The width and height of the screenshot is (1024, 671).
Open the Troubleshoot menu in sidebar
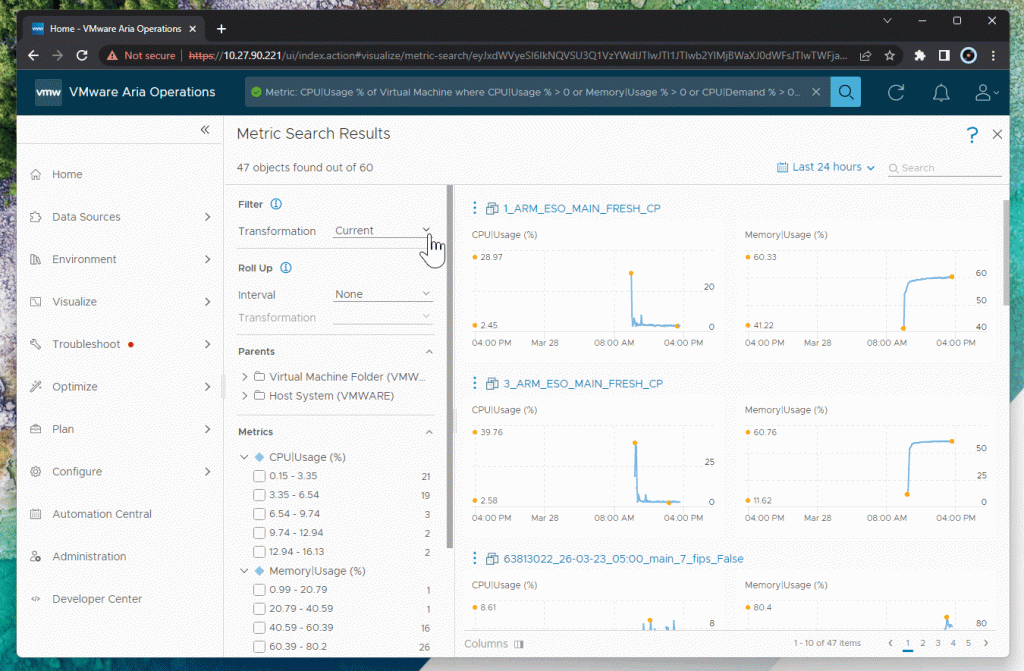(120, 344)
